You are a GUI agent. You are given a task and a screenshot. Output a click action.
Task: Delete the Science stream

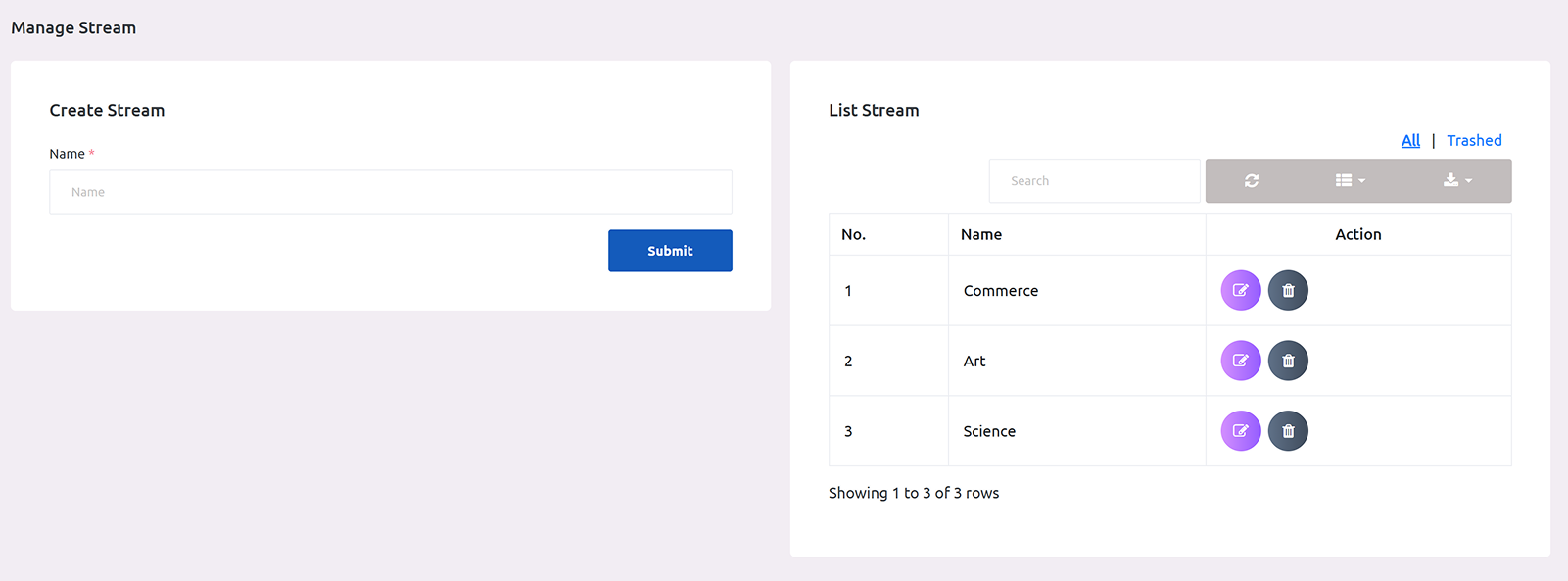point(1288,431)
